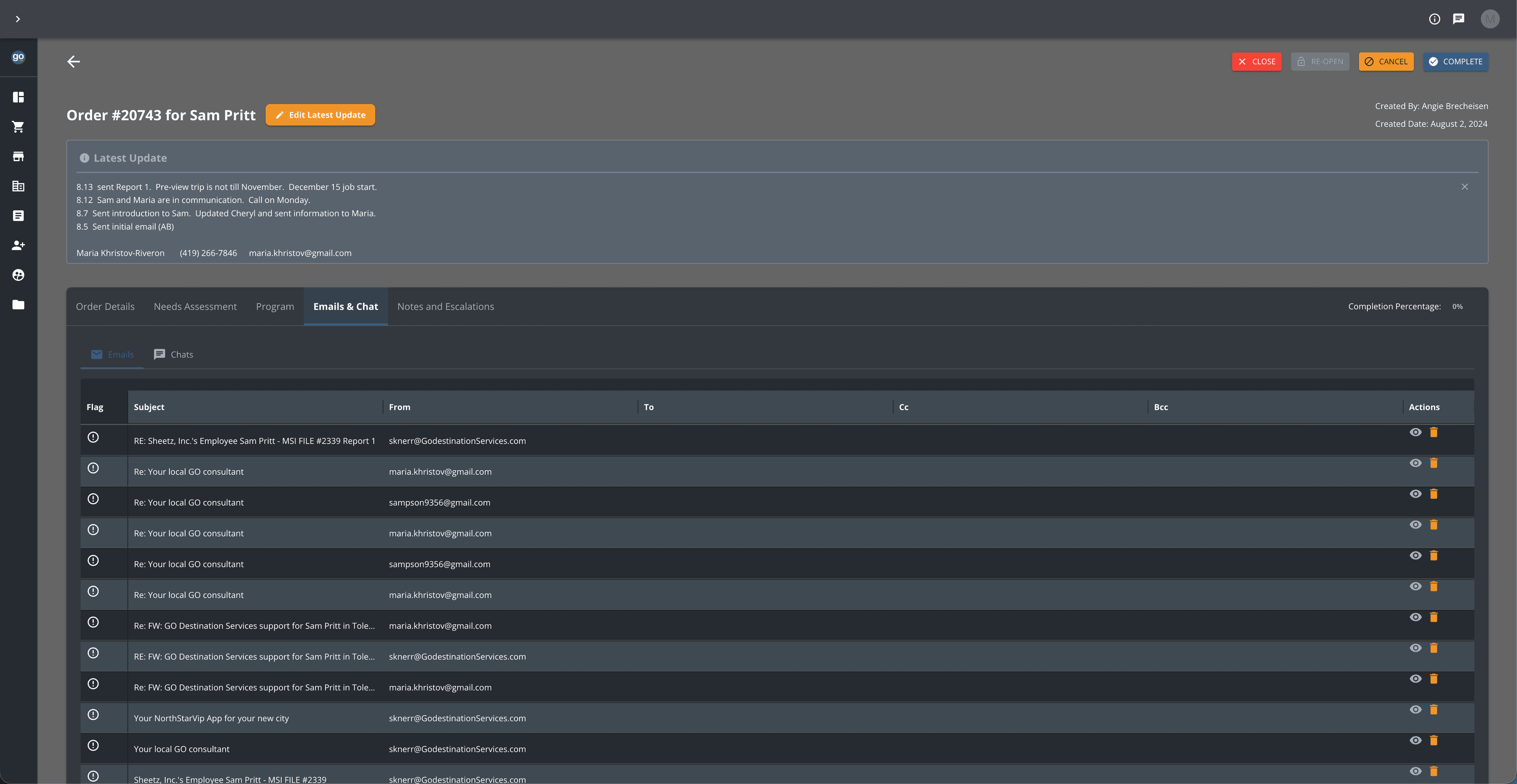Click the Order #20743 for Sam Pritt title

click(x=161, y=115)
